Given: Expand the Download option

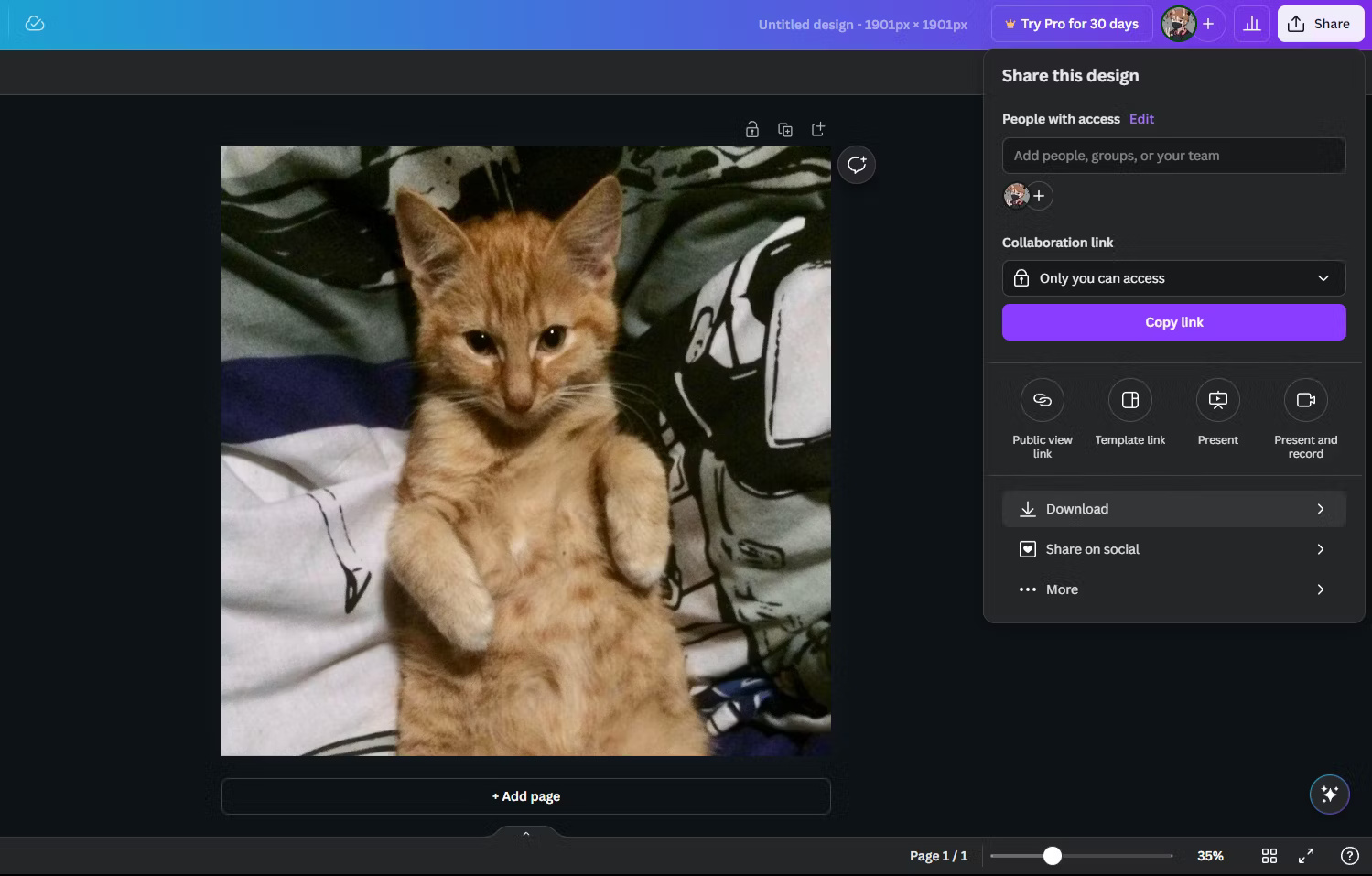Looking at the screenshot, I should point(1174,509).
